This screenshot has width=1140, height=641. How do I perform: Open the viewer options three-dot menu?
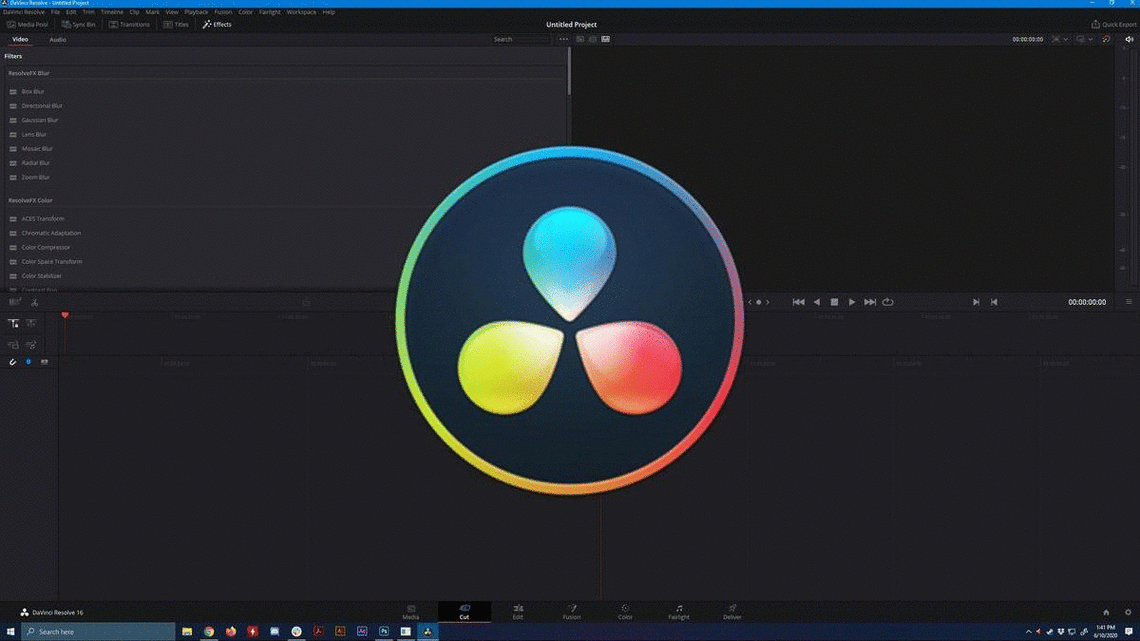click(563, 39)
